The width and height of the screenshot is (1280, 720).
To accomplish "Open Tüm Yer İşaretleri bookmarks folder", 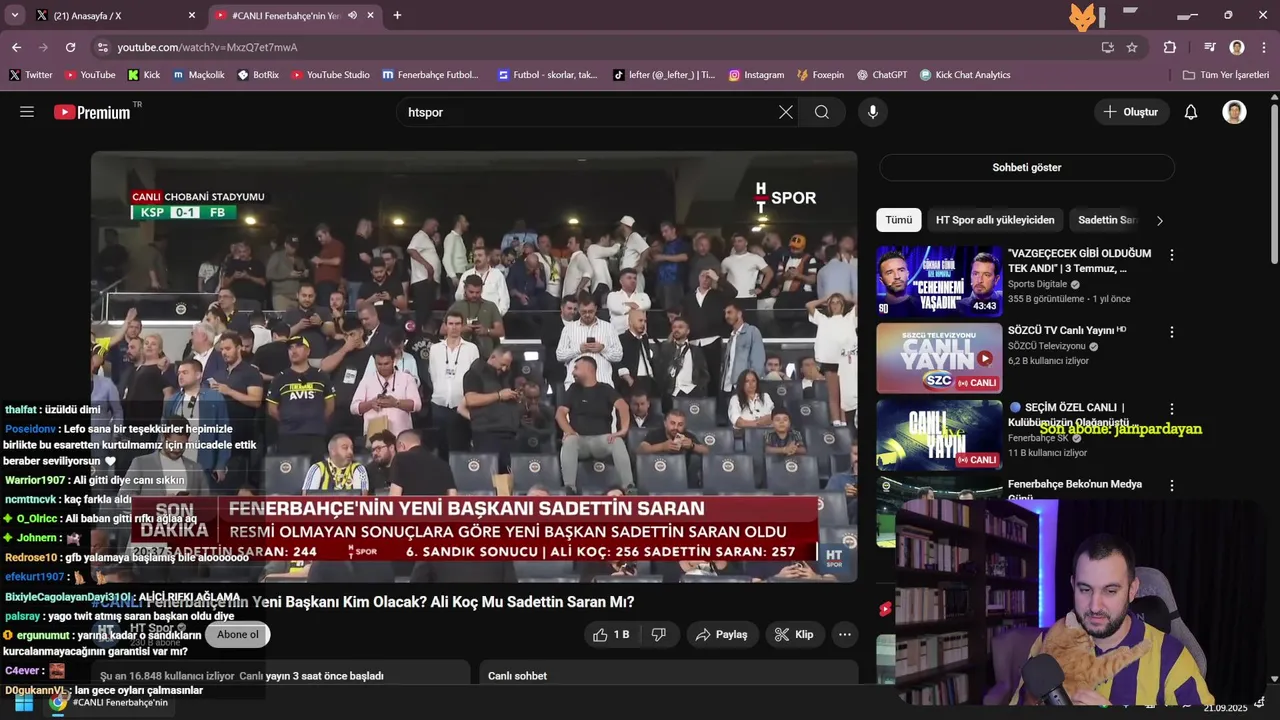I will [1225, 75].
